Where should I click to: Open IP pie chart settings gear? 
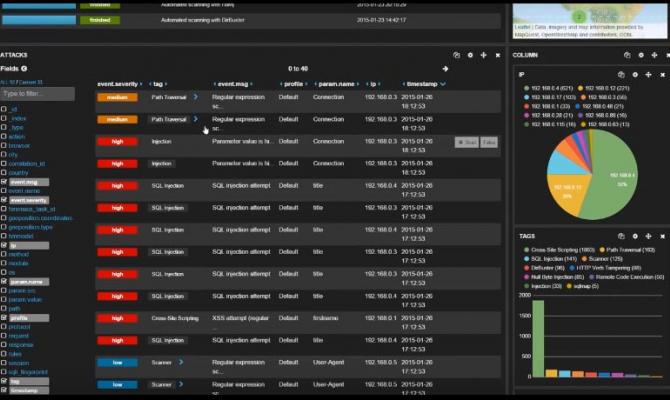point(635,75)
